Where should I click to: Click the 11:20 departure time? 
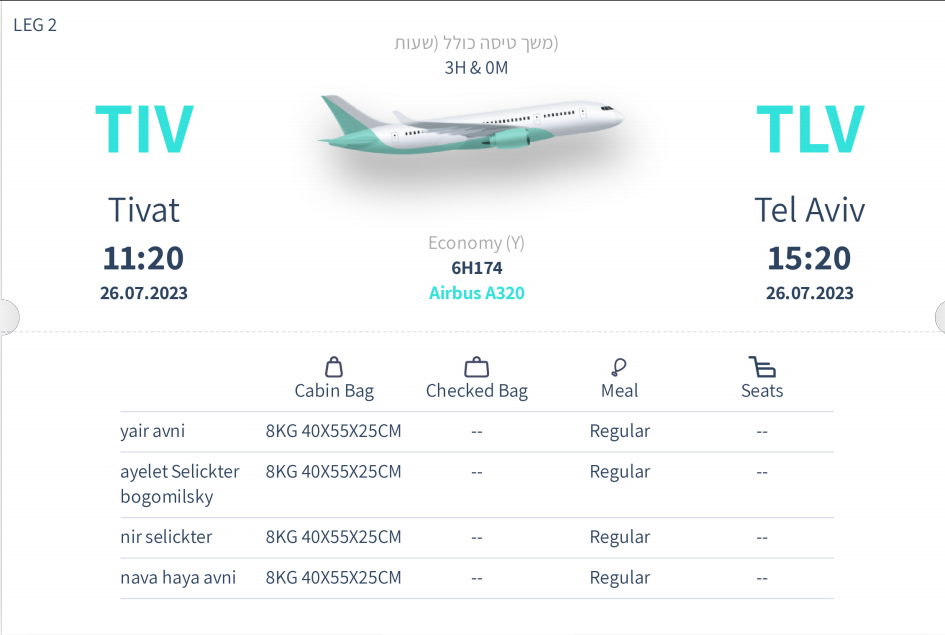point(143,258)
